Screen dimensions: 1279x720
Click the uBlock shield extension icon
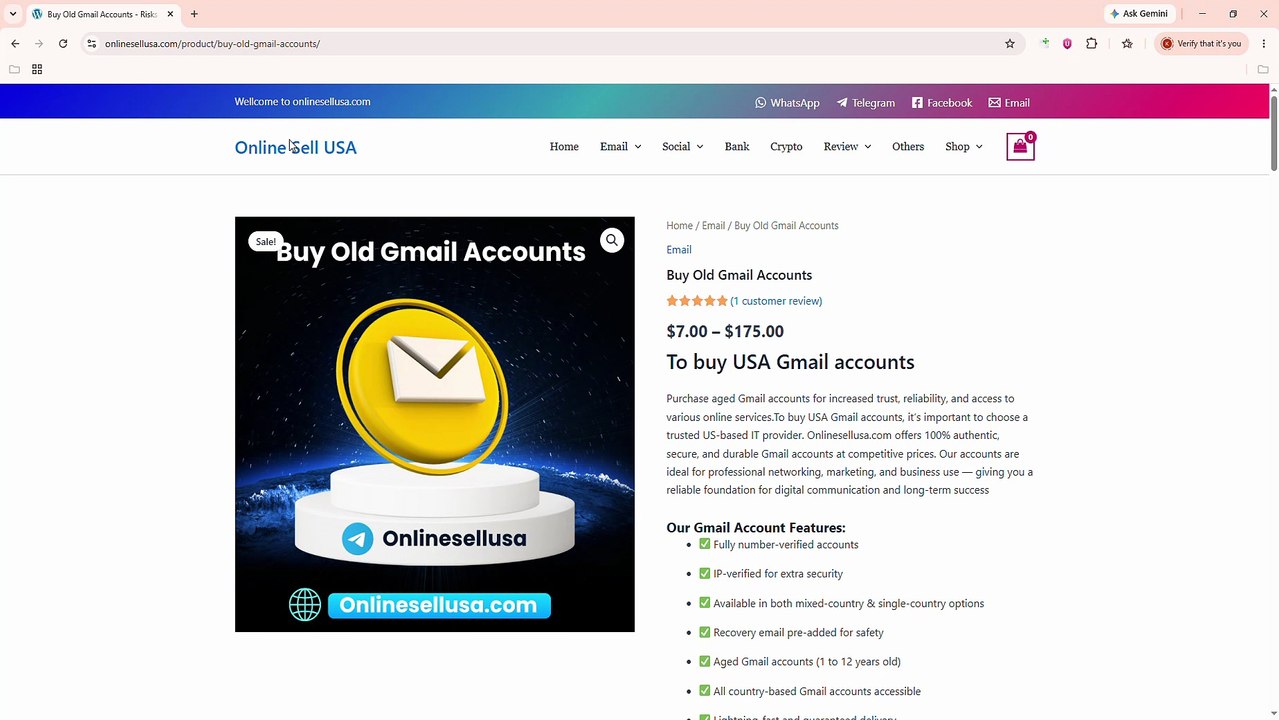(1067, 43)
